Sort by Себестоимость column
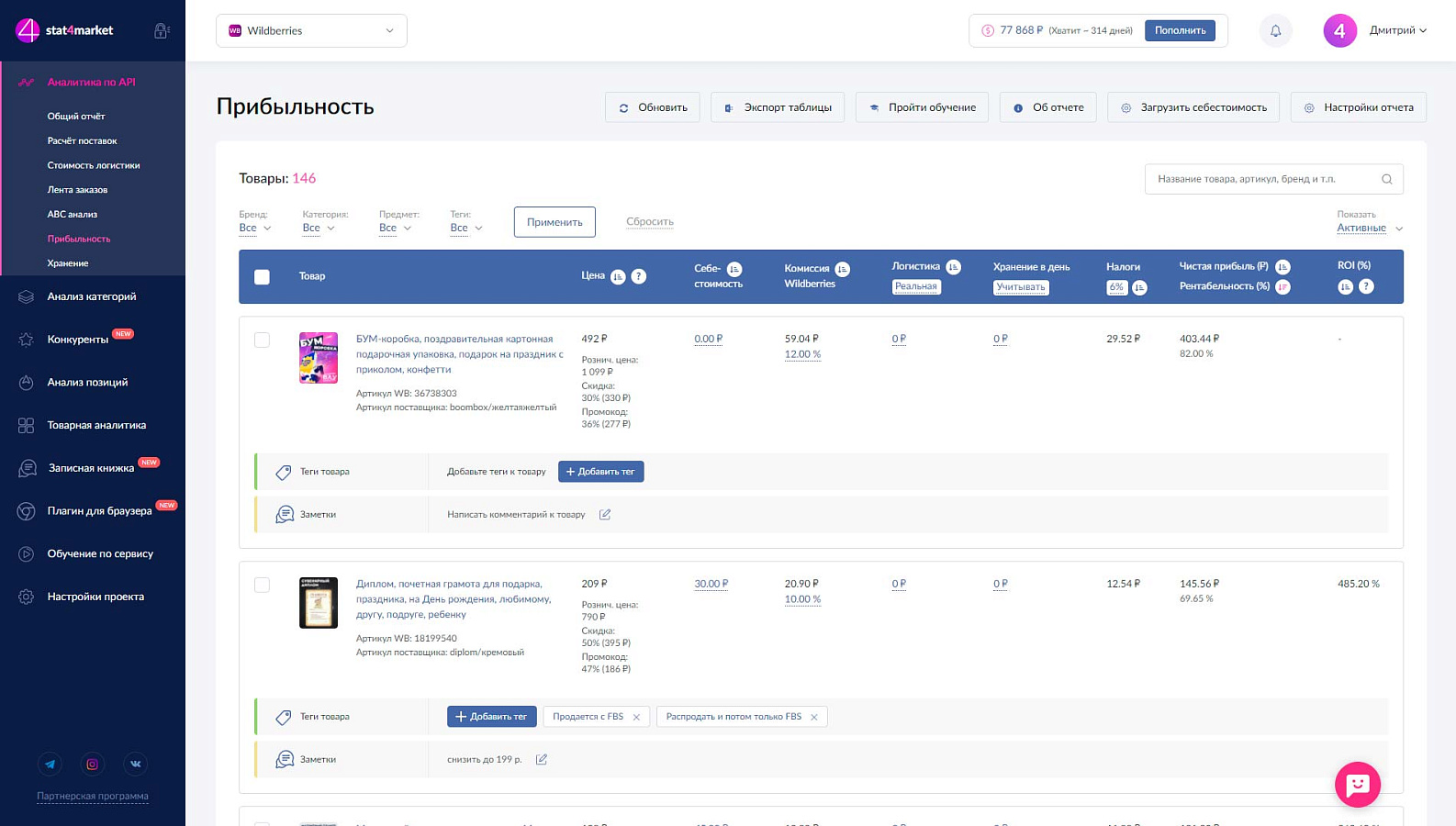1456x826 pixels. 734,269
